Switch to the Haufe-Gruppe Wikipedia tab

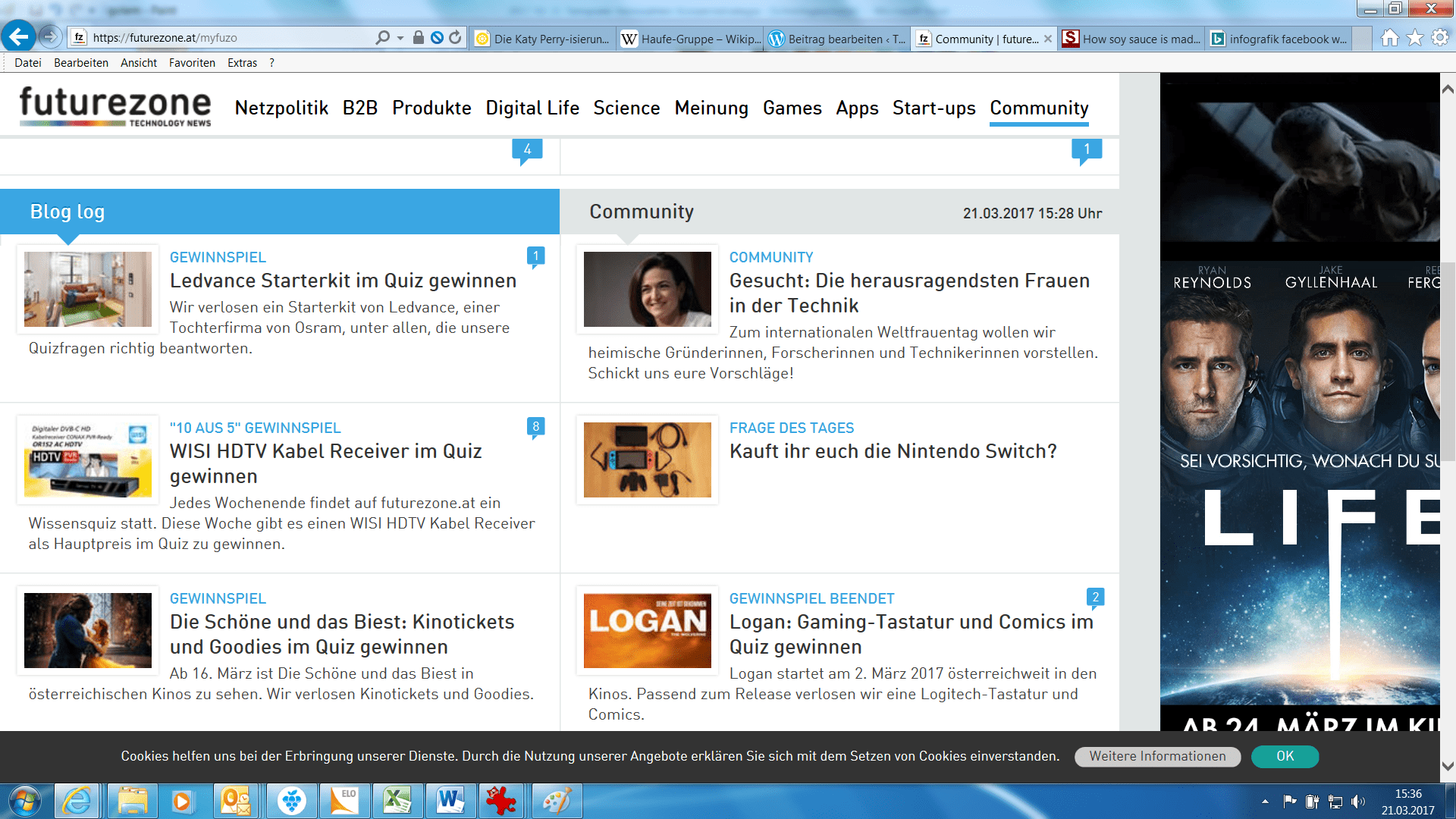tap(690, 39)
